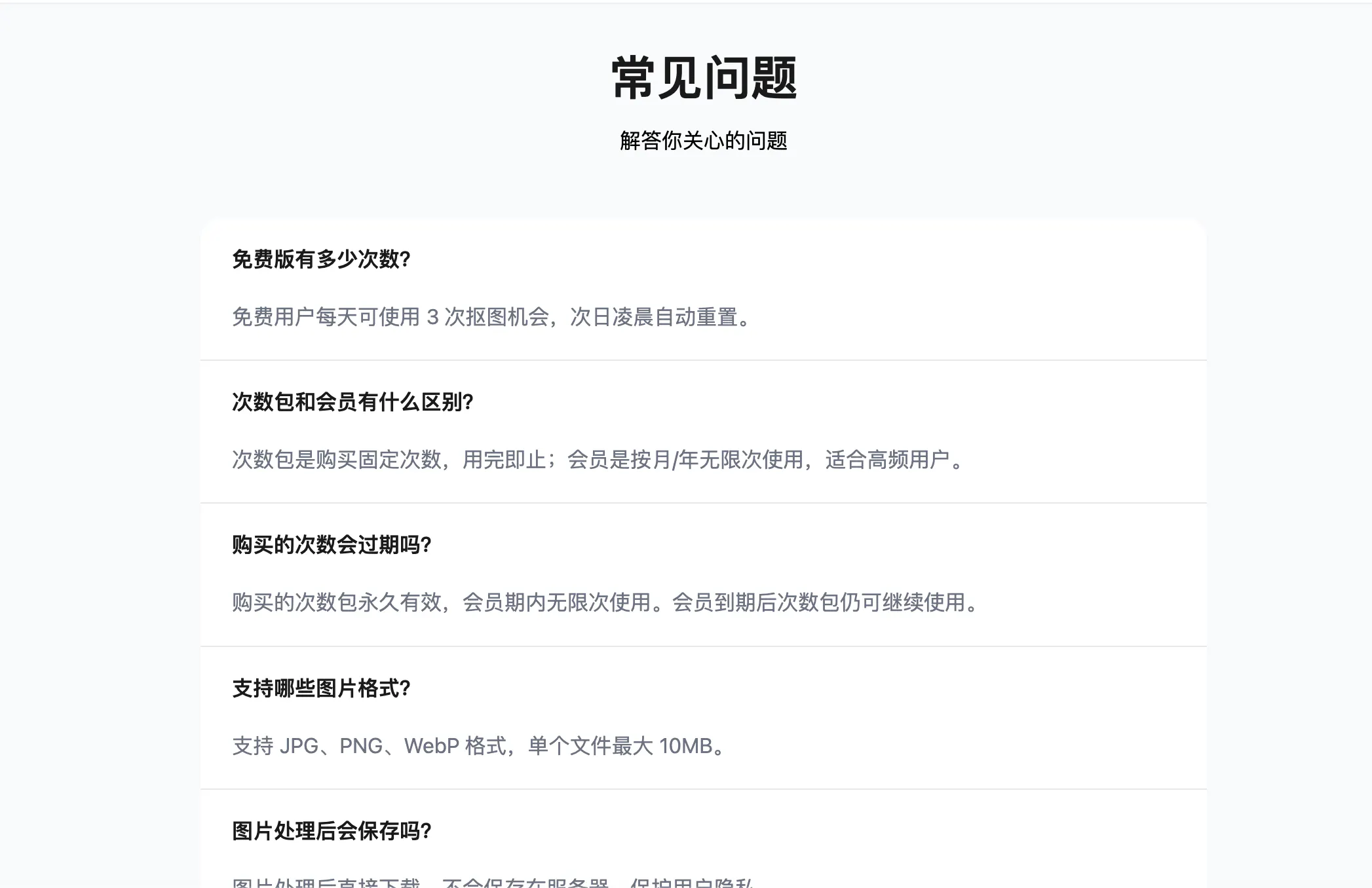Click the answer starting 次数包是购买固定次数

point(599,460)
